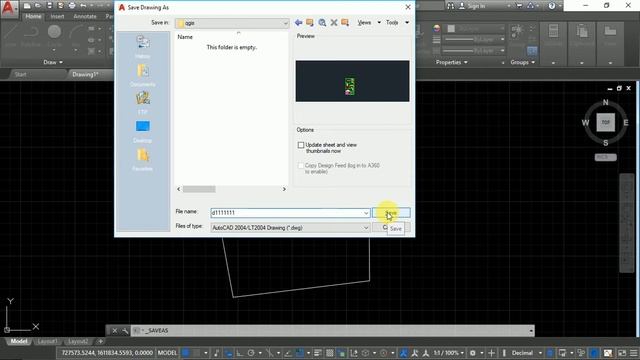Image resolution: width=640 pixels, height=360 pixels.
Task: Open FTP in the places sidebar
Action: (x=142, y=103)
